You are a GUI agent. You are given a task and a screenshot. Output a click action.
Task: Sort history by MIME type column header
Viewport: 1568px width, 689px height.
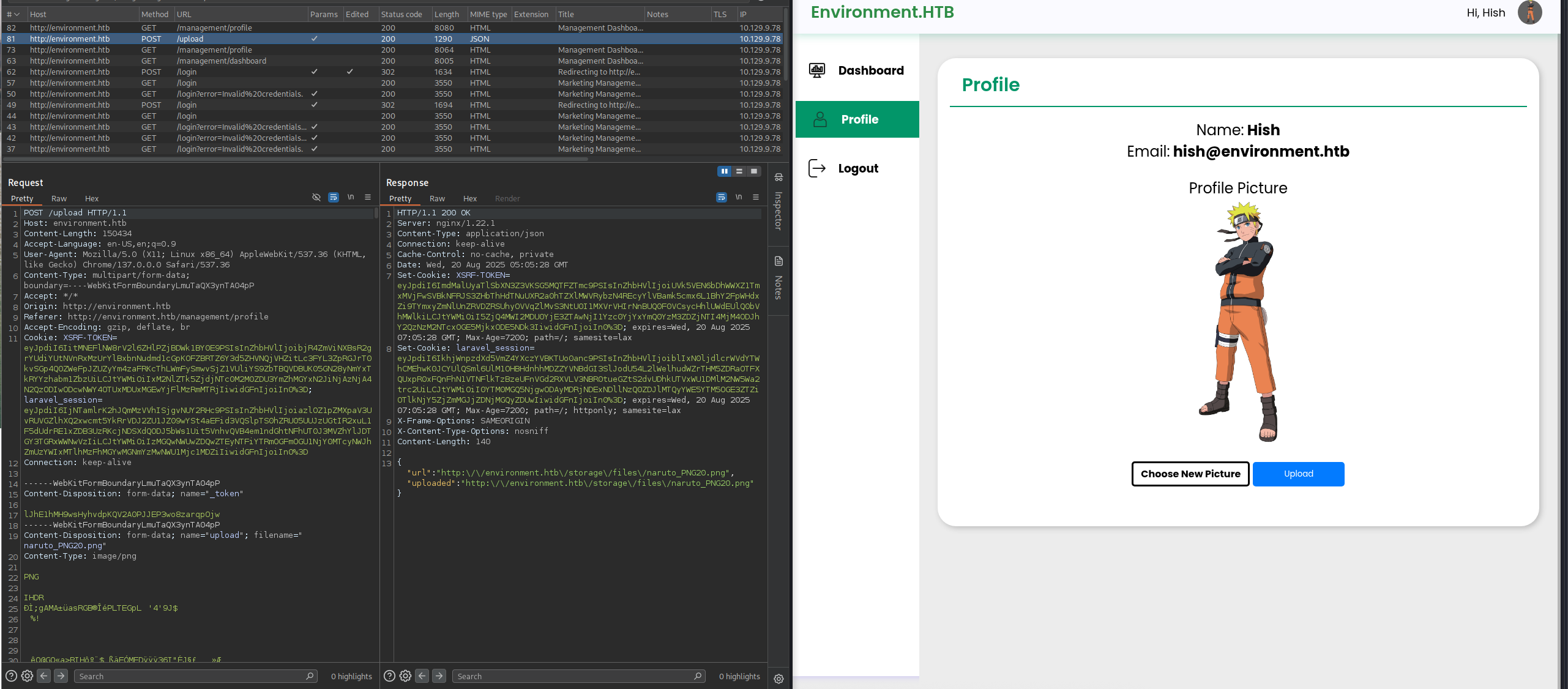coord(488,14)
